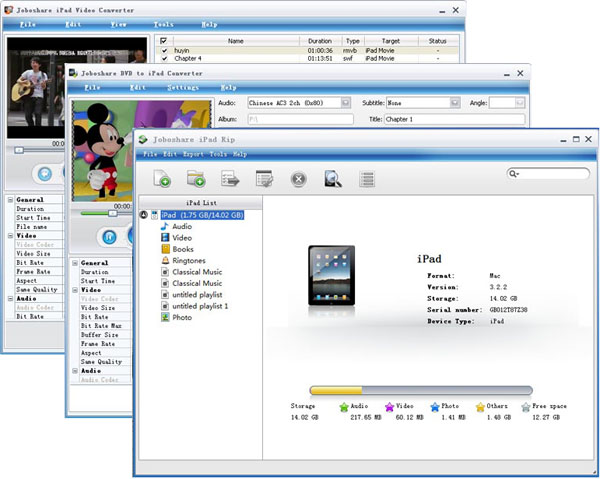Image resolution: width=600 pixels, height=479 pixels.
Task: Click the search field in iPad Rip
Action: [548, 174]
